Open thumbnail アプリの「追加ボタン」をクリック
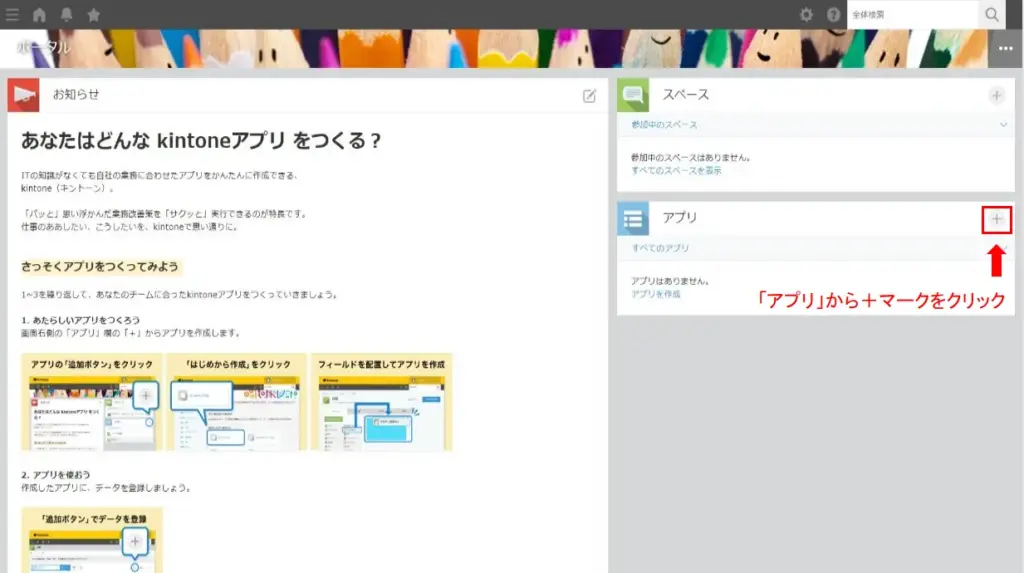 91,402
